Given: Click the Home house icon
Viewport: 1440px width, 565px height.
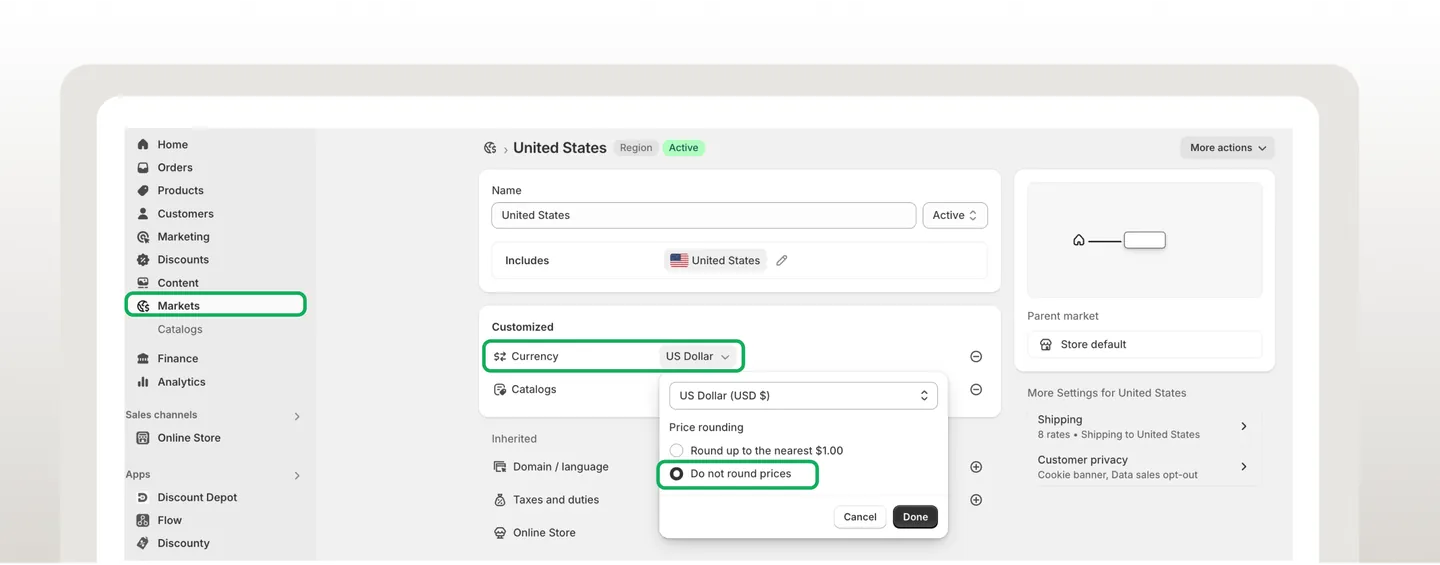Looking at the screenshot, I should (x=143, y=145).
